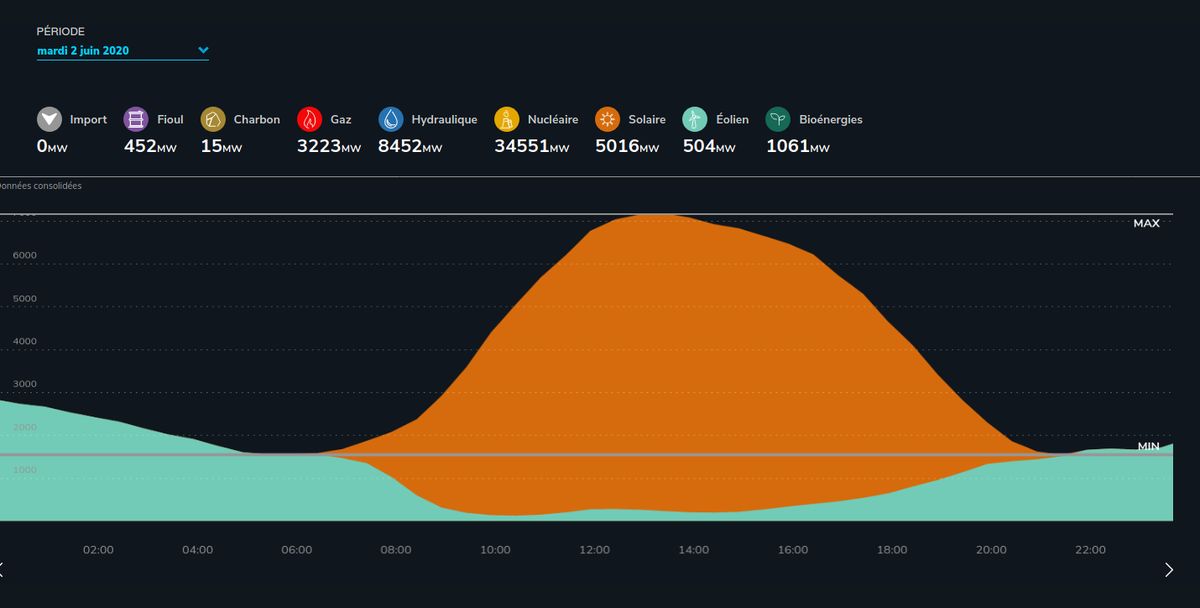Select the Éolien wind turbine icon
1200x608 pixels.
point(695,120)
